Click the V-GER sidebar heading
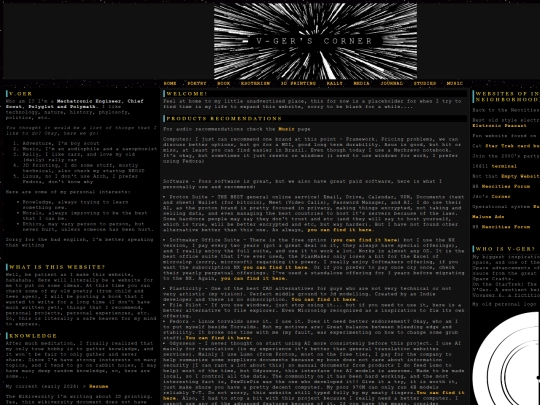This screenshot has width=540, height=405. (x=20, y=94)
